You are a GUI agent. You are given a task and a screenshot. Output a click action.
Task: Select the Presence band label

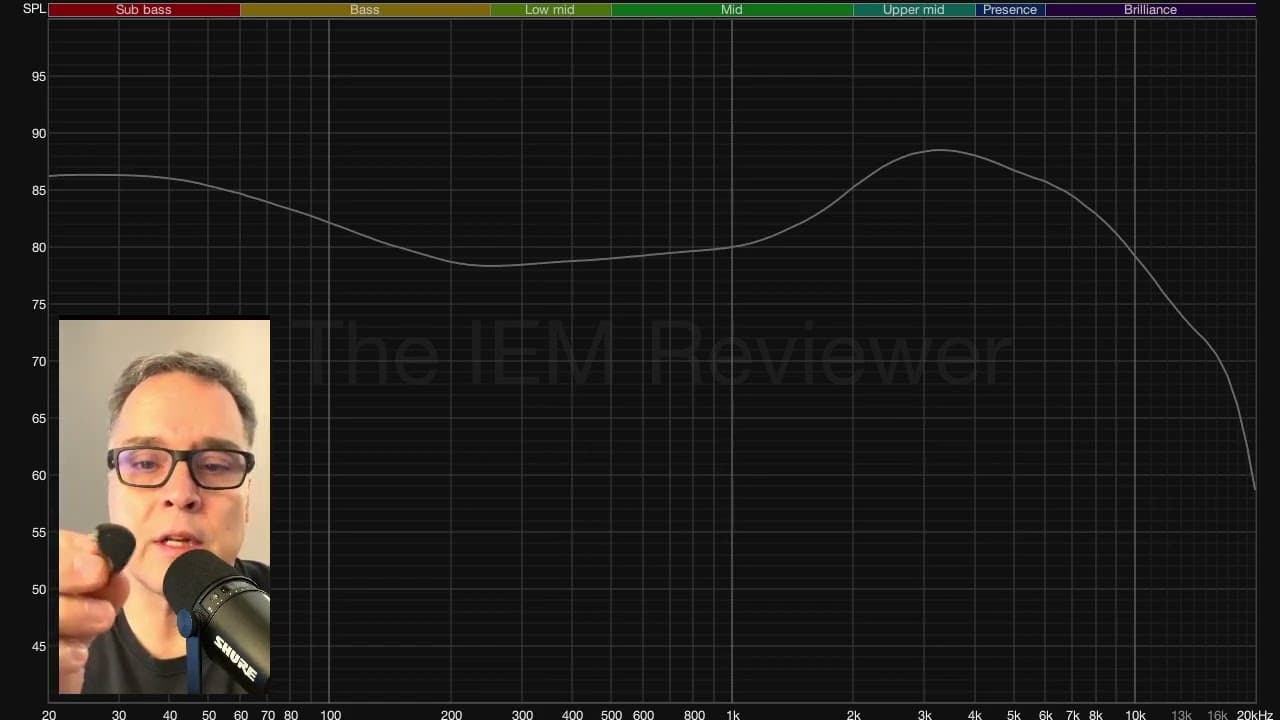(x=1010, y=10)
